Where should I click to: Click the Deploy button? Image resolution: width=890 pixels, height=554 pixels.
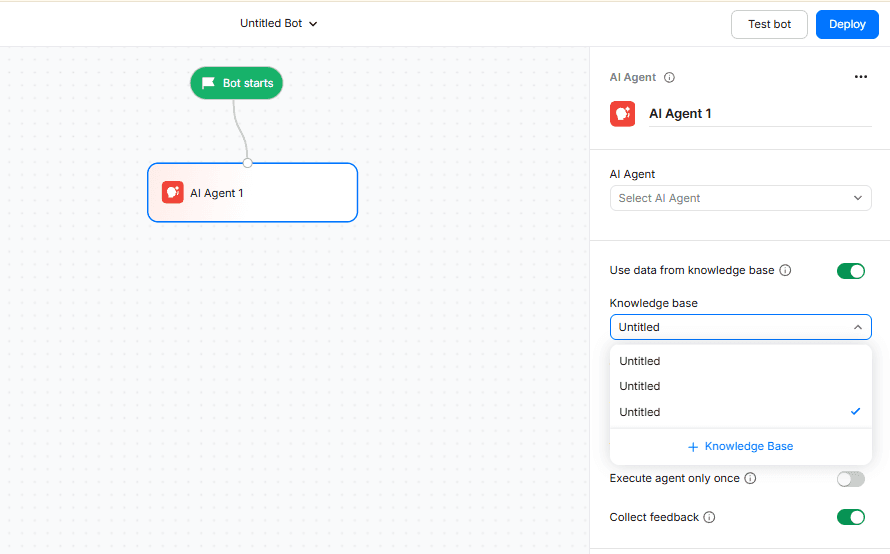(847, 24)
